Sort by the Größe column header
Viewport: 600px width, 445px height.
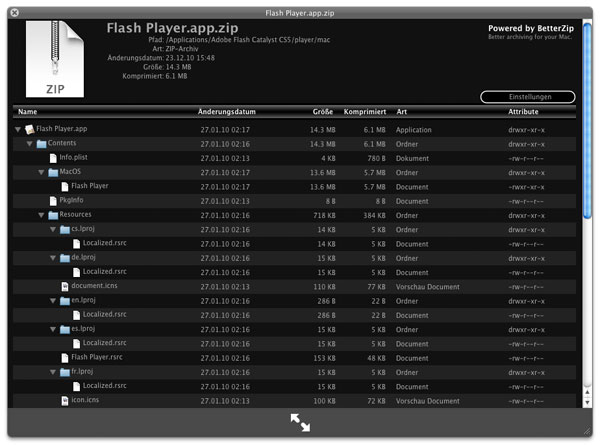(322, 112)
